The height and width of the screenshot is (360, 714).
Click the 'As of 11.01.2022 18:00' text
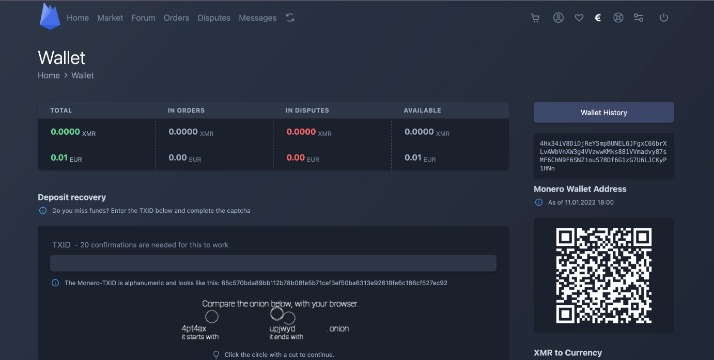[x=581, y=203]
